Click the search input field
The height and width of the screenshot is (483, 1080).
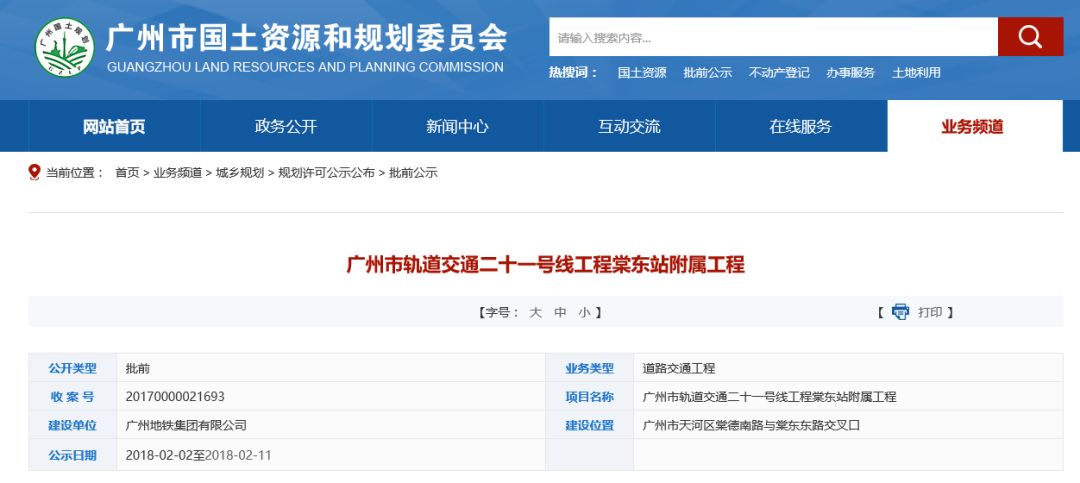(773, 38)
